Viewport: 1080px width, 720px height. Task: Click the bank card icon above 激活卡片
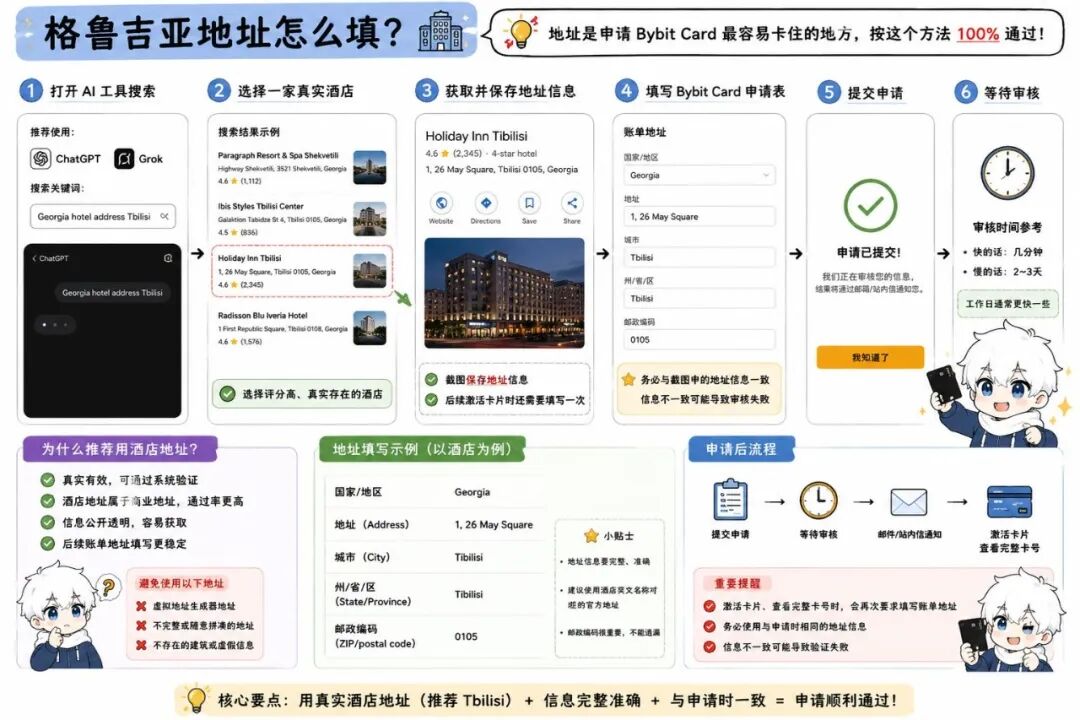coord(1009,502)
